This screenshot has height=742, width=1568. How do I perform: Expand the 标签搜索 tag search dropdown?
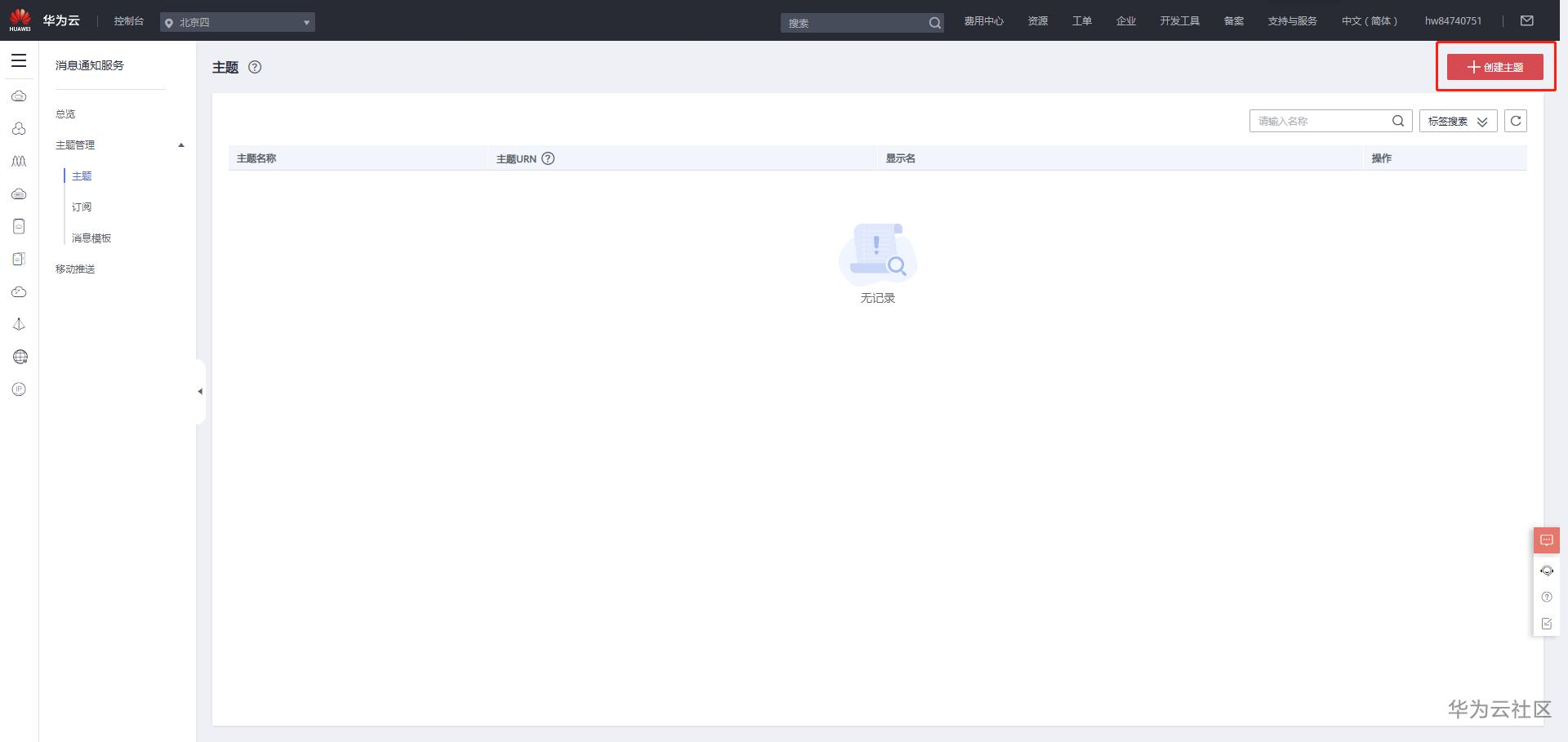coord(1459,121)
